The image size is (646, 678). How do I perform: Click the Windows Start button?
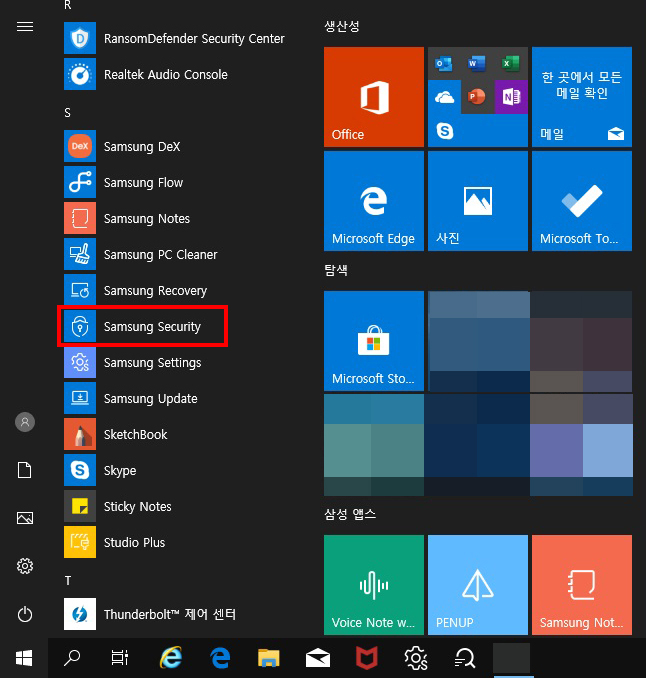point(24,659)
